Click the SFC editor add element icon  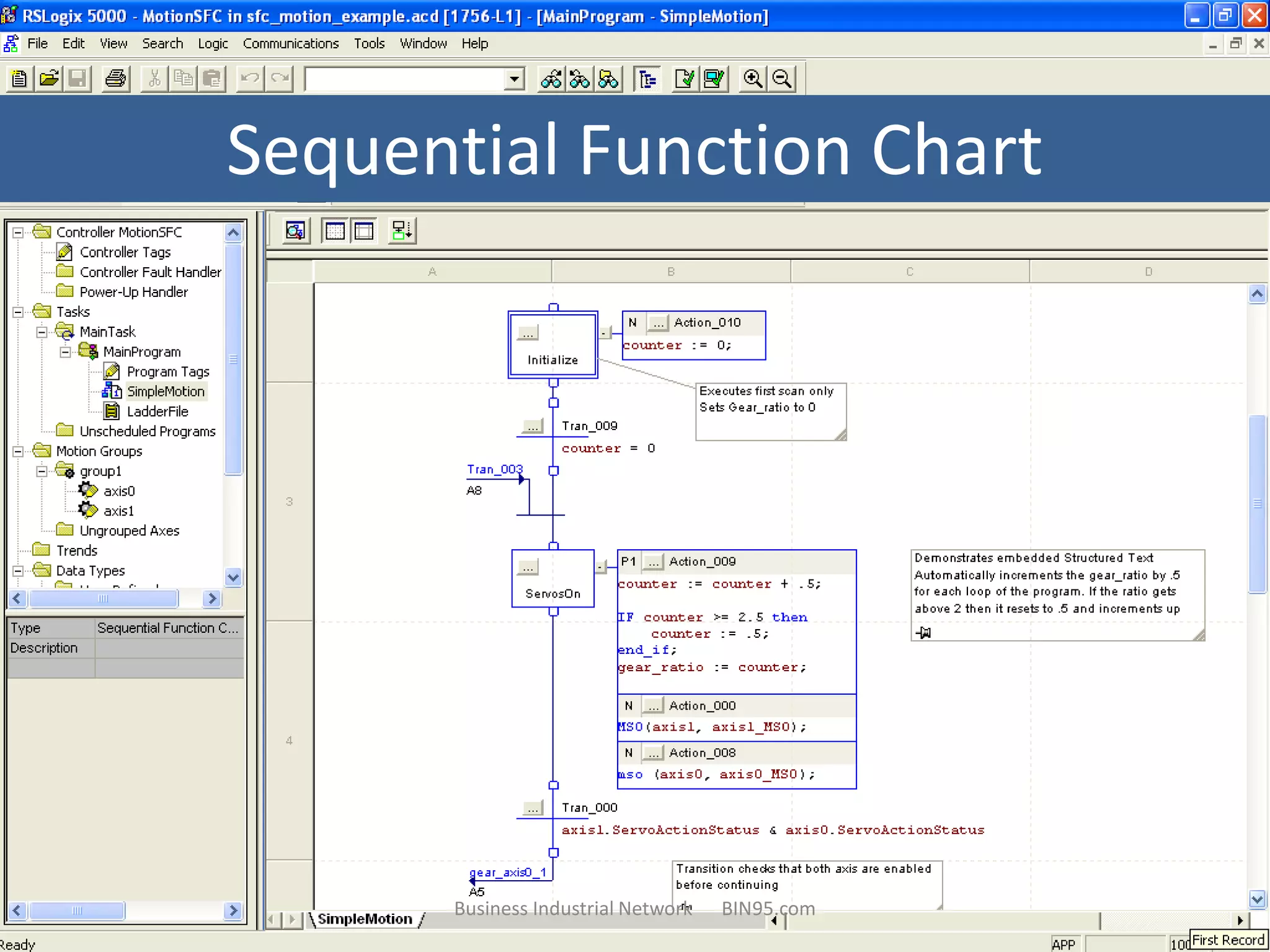click(402, 231)
